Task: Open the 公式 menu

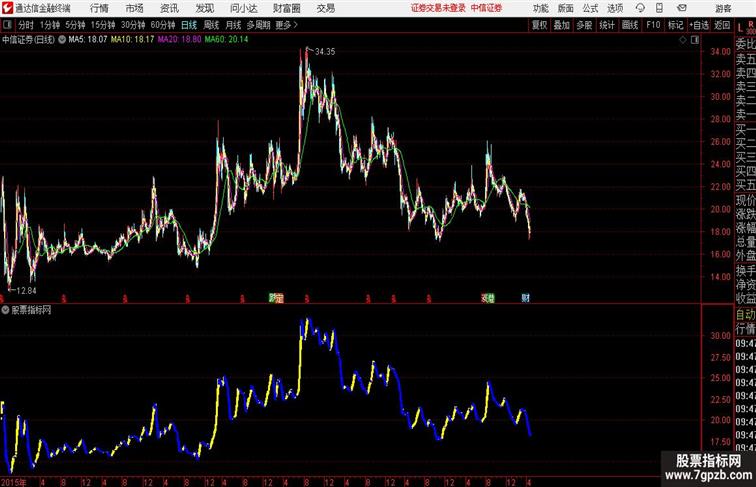Action: pyautogui.click(x=590, y=8)
